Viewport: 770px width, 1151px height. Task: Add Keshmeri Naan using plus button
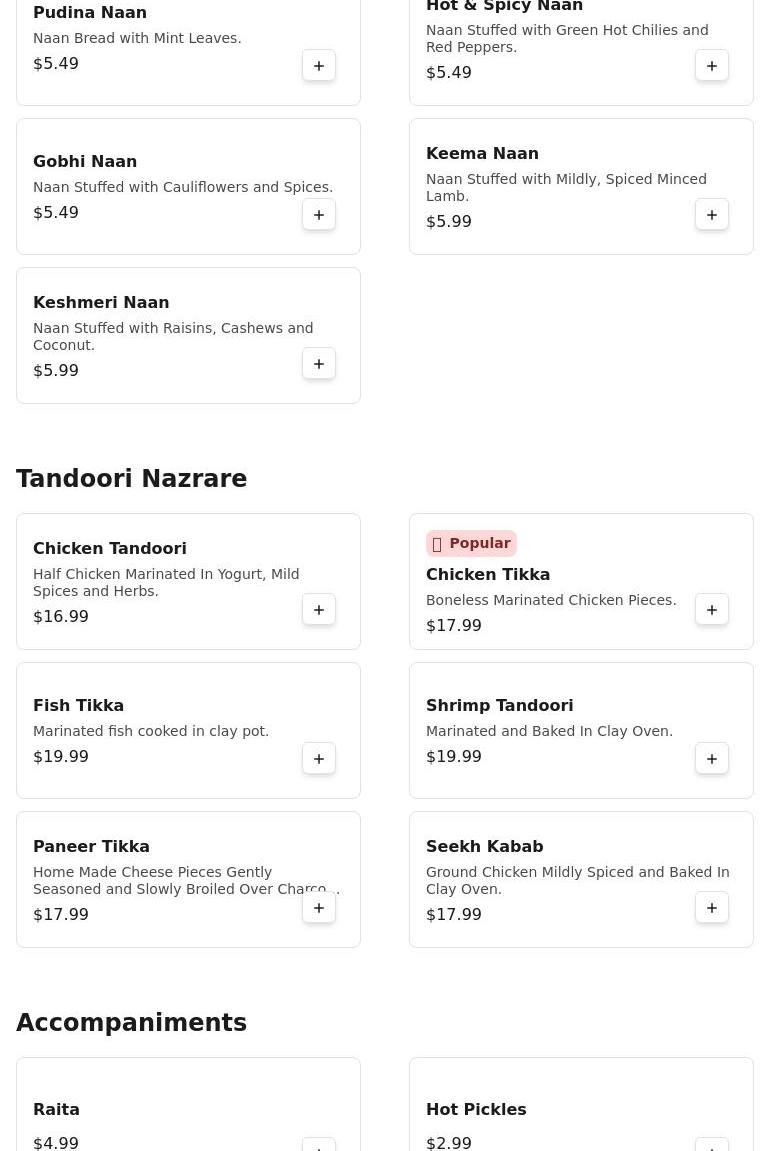tap(319, 364)
